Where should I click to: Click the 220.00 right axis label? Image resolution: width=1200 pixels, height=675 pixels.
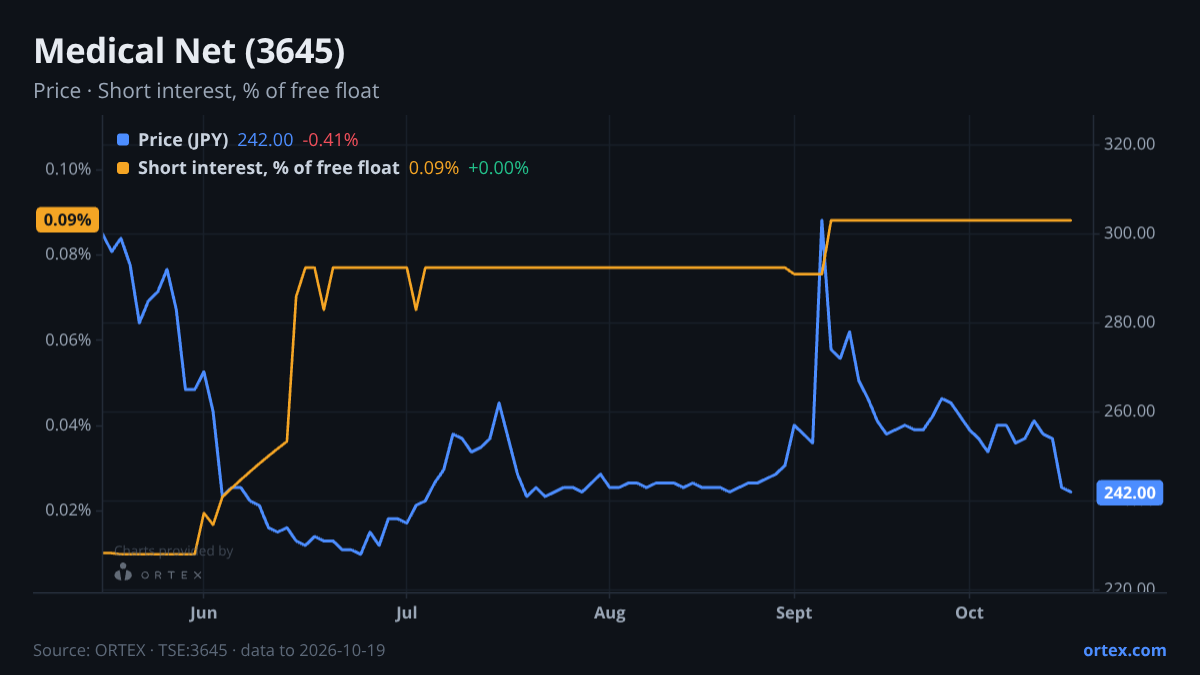point(1131,589)
